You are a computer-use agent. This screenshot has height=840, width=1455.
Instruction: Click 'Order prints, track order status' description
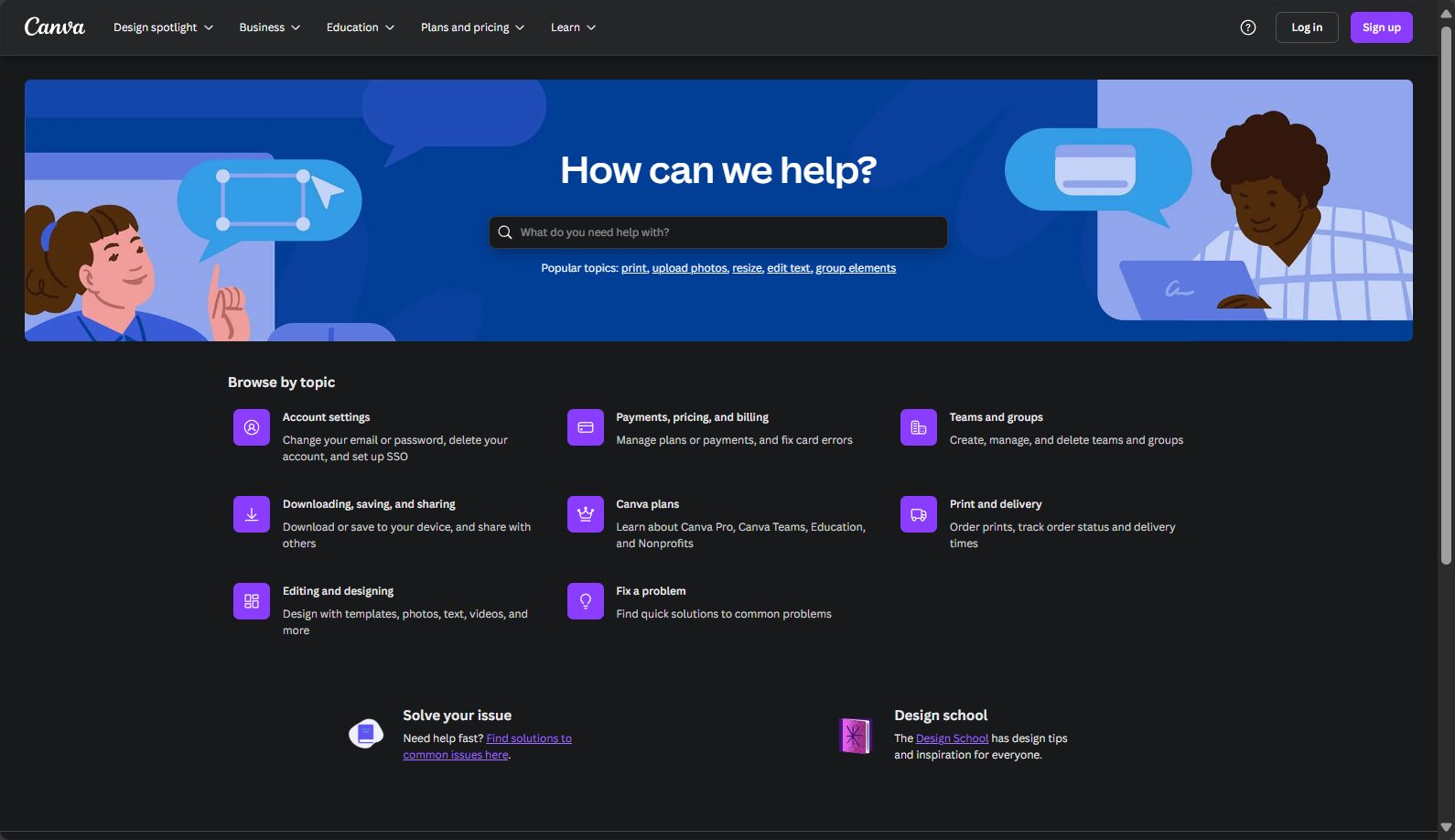(x=1062, y=535)
